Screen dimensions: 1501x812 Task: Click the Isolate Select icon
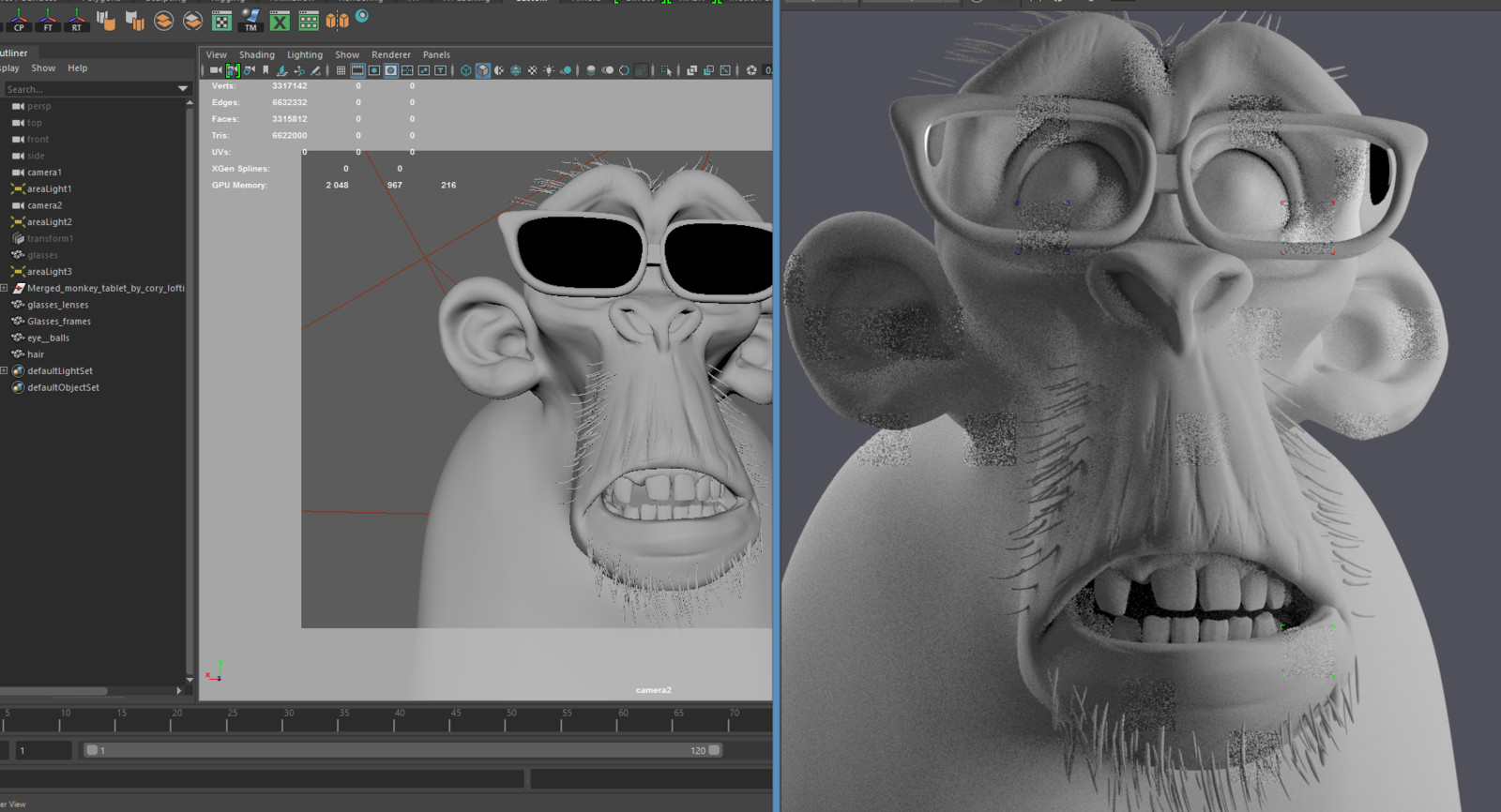point(666,70)
